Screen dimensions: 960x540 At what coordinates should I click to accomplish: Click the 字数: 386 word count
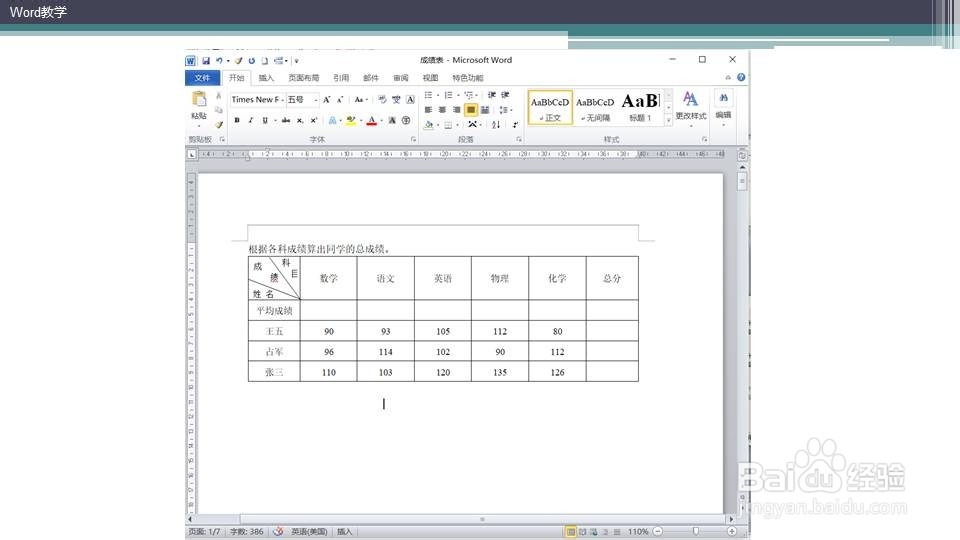pos(247,531)
